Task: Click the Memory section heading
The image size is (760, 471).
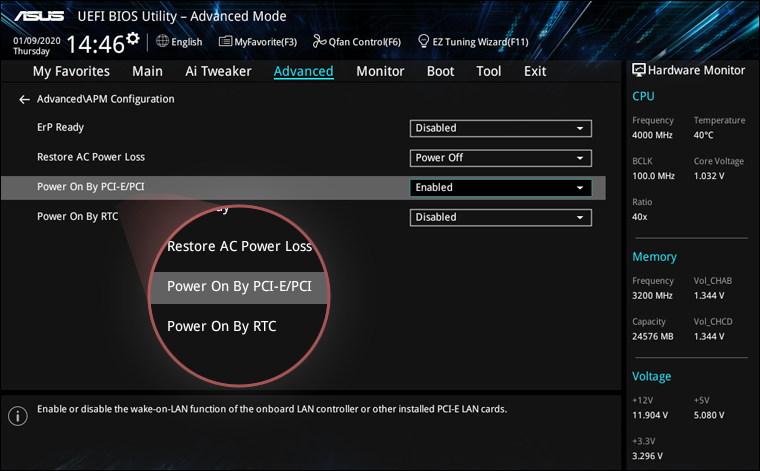Action: pyautogui.click(x=654, y=257)
